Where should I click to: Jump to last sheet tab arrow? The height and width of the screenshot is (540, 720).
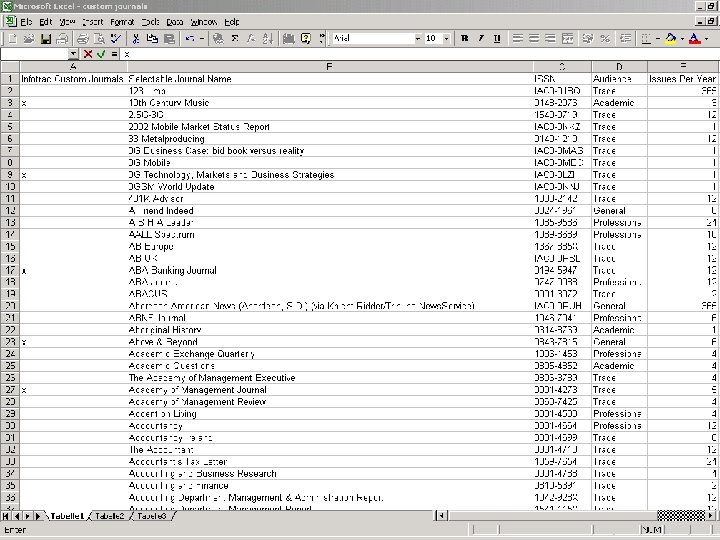click(x=38, y=516)
